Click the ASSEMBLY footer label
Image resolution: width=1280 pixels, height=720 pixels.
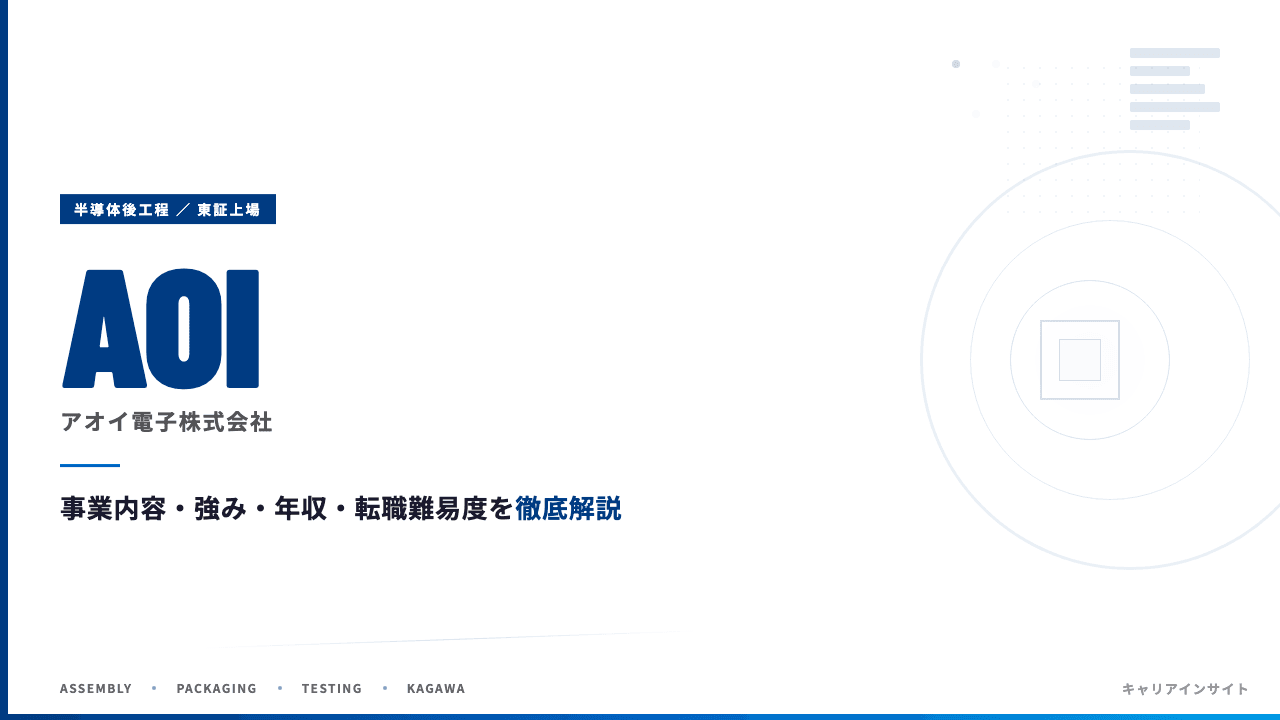point(96,689)
